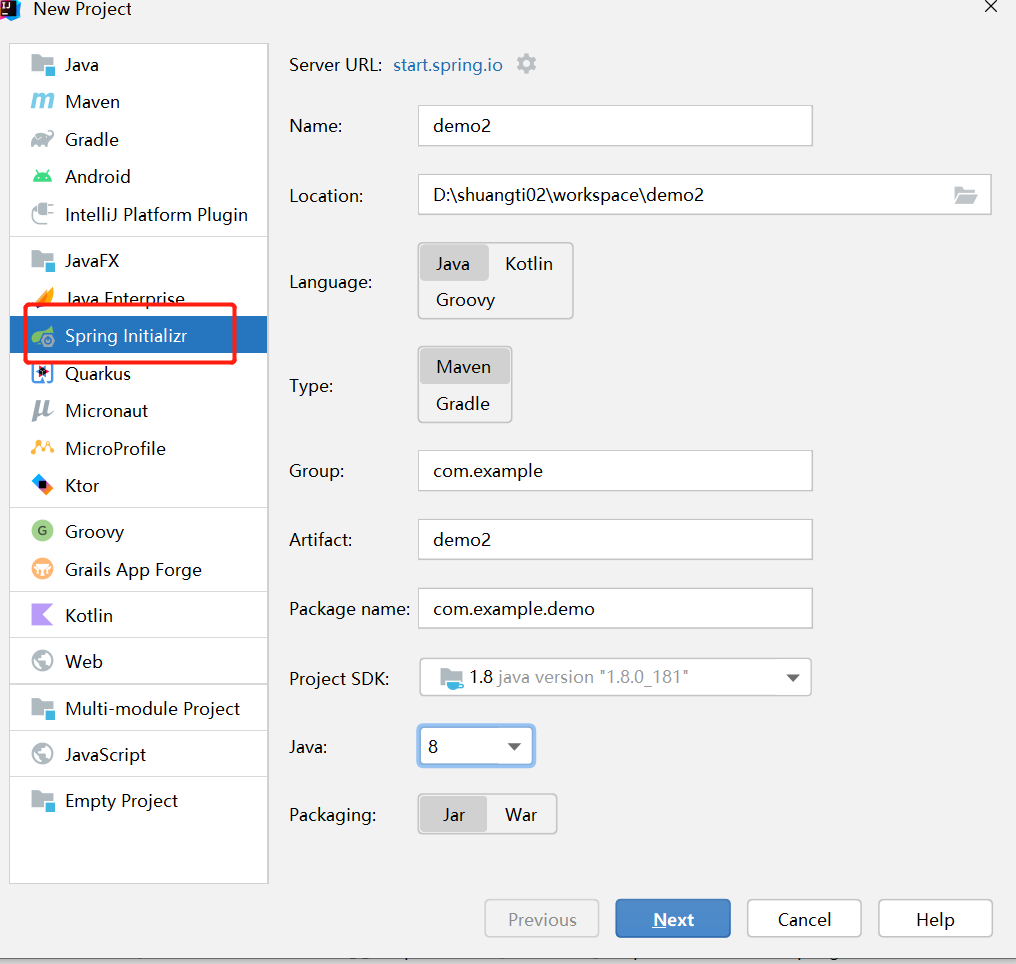Click the Kotlin logo icon in sidebar
This screenshot has height=964, width=1016.
(x=42, y=616)
